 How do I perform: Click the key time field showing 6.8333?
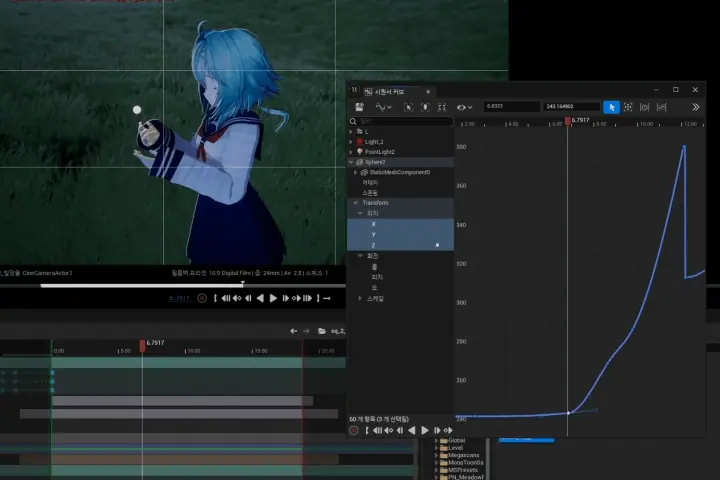(x=512, y=107)
